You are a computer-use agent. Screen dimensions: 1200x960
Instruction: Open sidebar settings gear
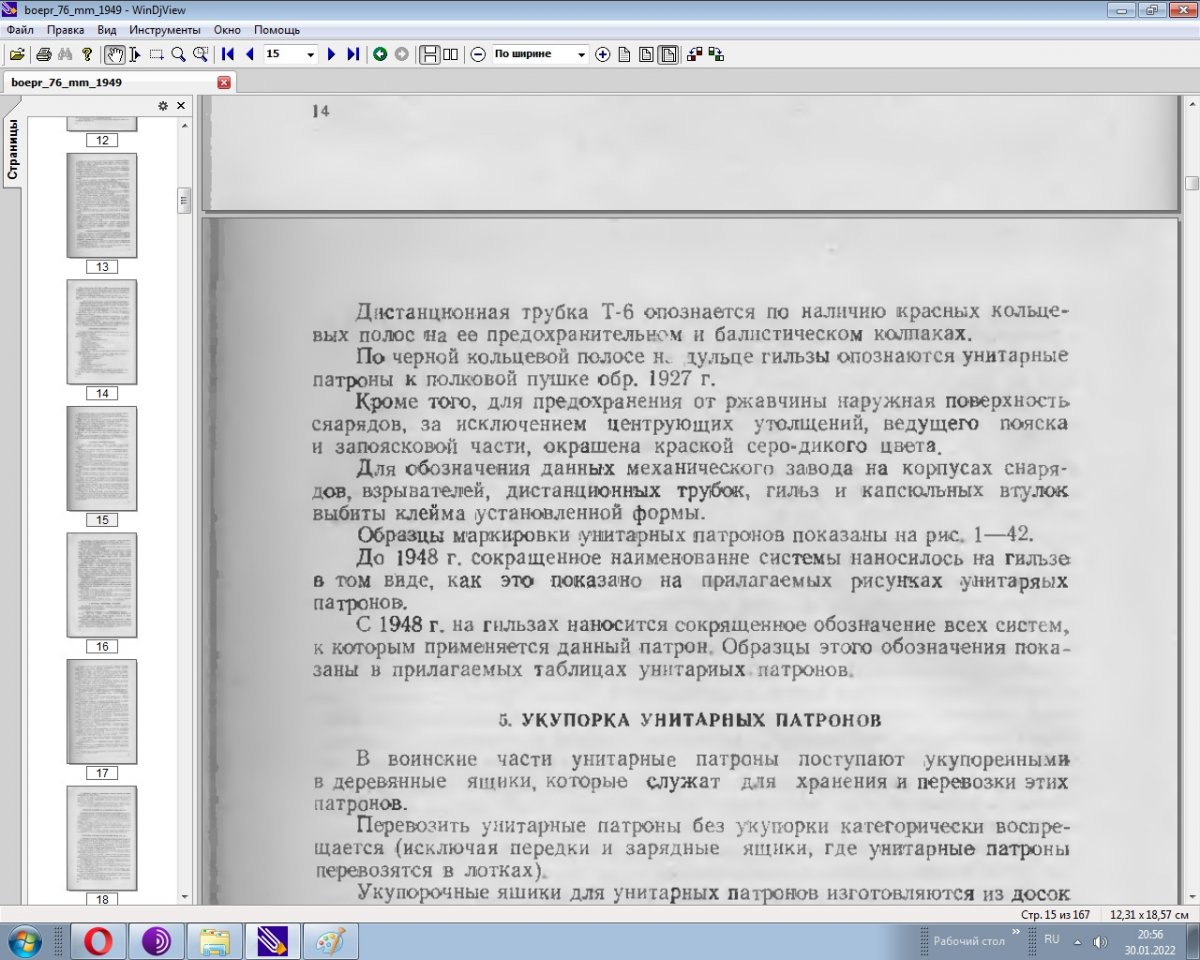tap(163, 106)
